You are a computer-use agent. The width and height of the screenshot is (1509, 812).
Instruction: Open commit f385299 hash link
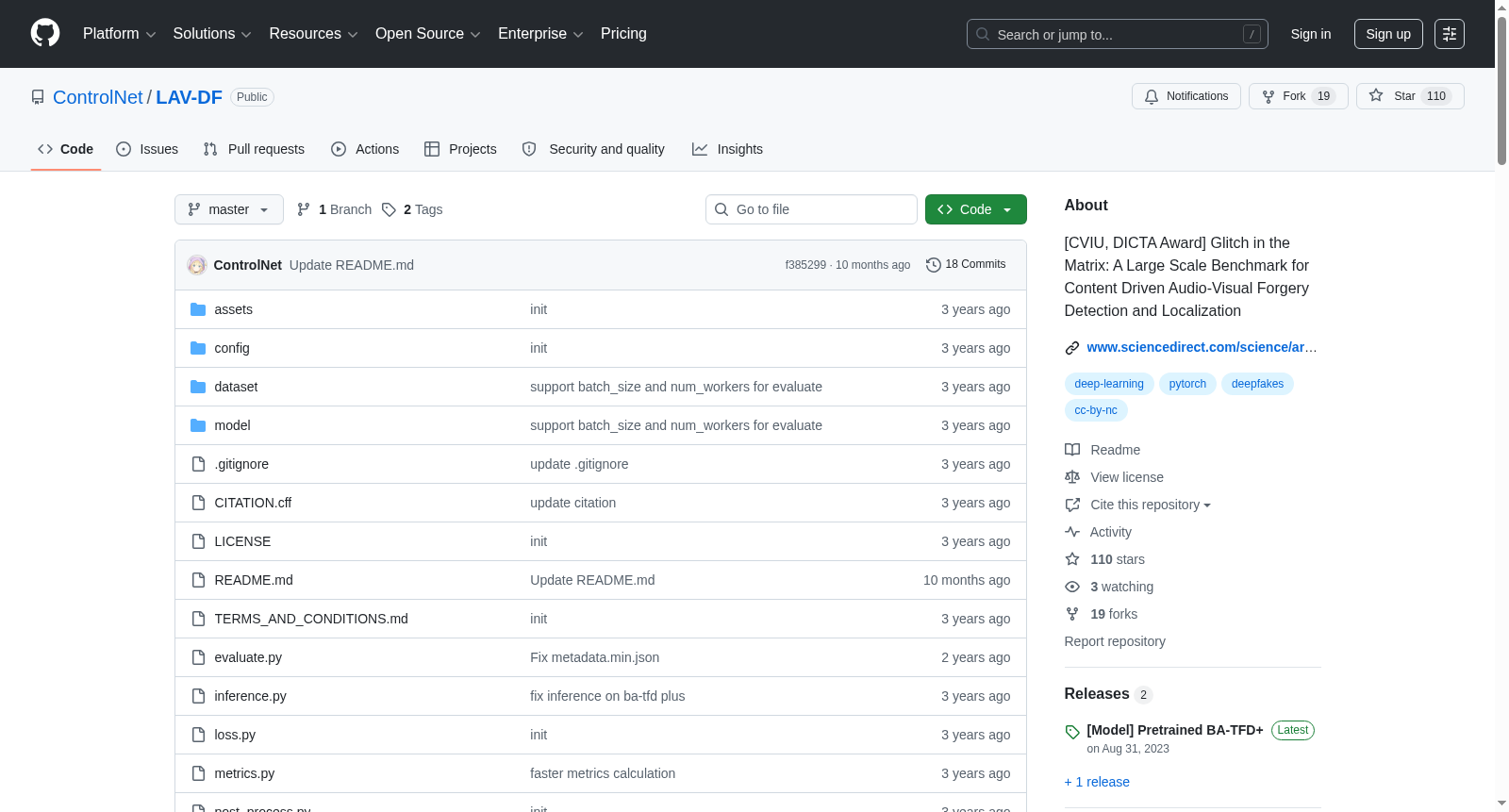pyautogui.click(x=805, y=265)
